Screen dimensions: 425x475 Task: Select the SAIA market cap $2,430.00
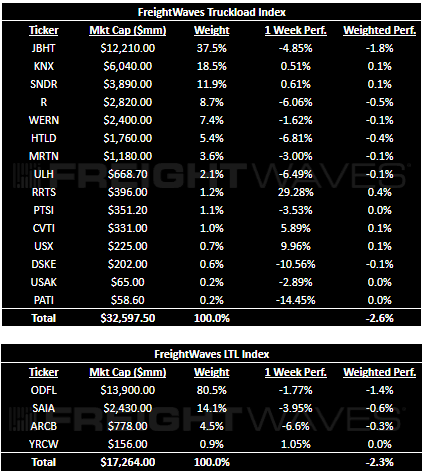(x=128, y=408)
